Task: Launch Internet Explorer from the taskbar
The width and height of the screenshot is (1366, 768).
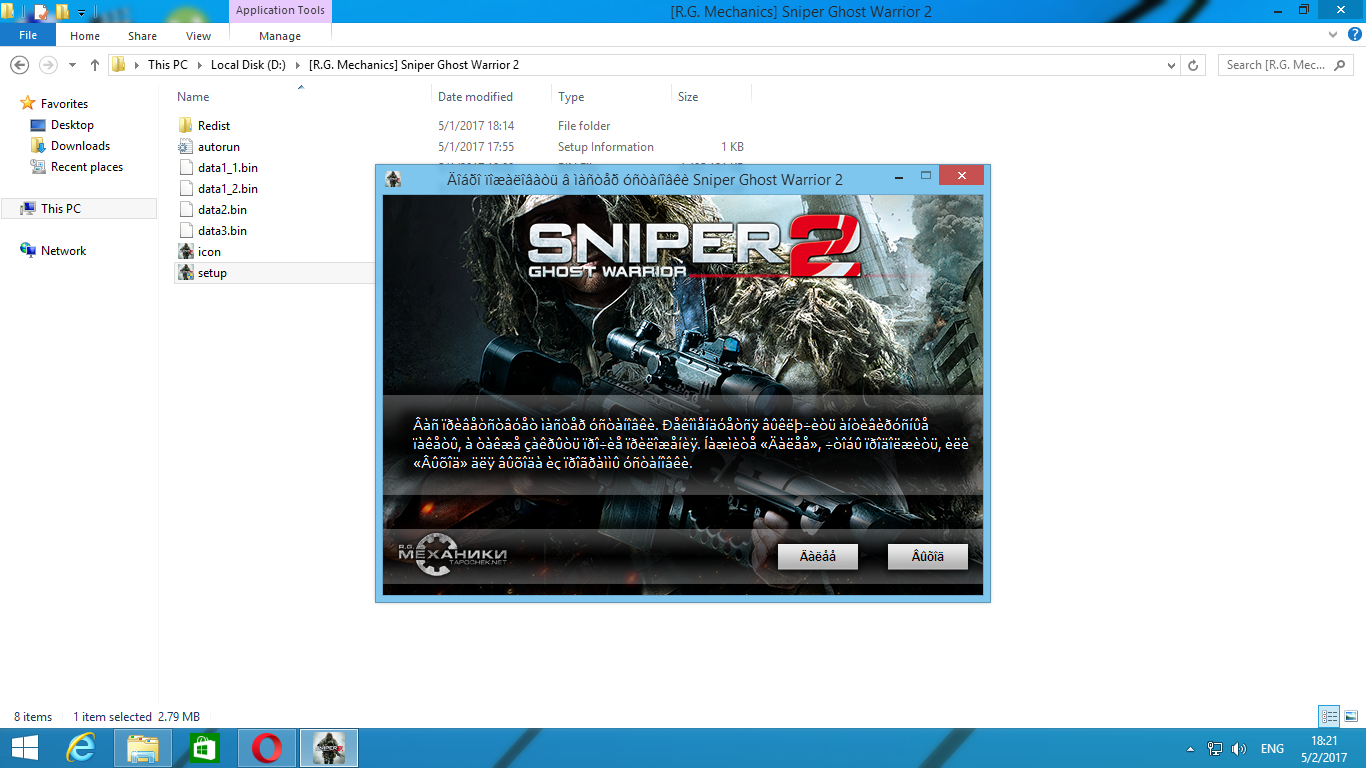Action: pos(80,748)
